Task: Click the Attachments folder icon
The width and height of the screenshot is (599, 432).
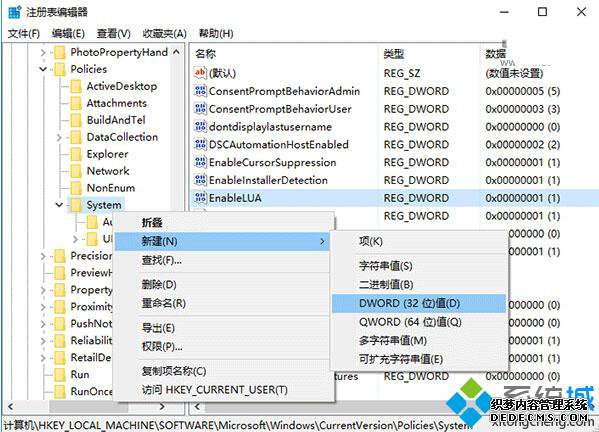Action: [76, 103]
